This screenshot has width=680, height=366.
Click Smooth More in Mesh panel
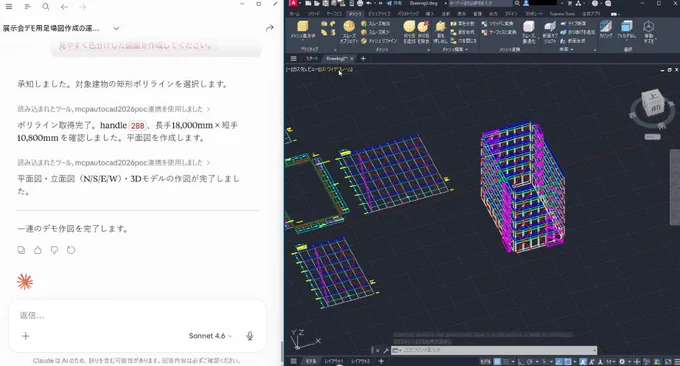(x=376, y=23)
